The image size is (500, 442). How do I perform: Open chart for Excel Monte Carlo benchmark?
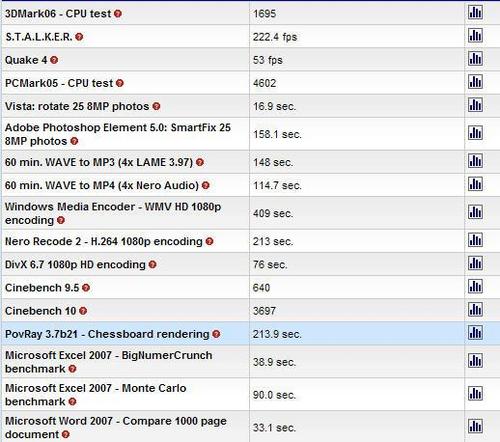coord(475,393)
